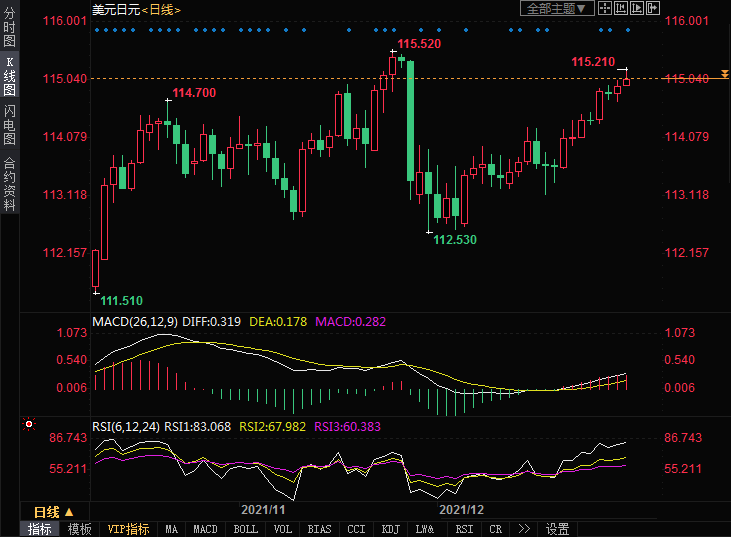
Task: Click the third top-right chart tool icon
Action: coord(637,8)
